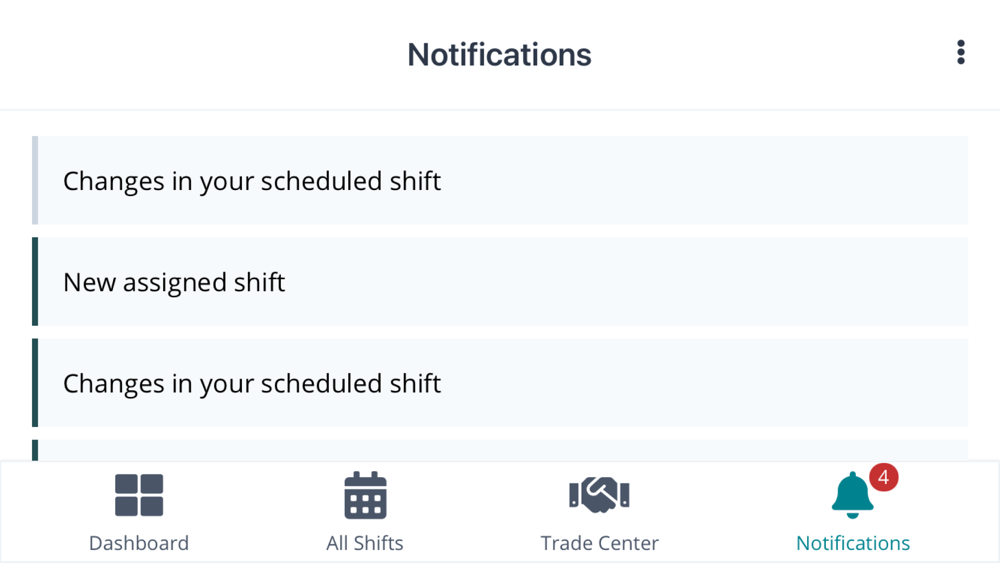Open the three-dot more options menu
This screenshot has width=1000, height=563.
[960, 53]
